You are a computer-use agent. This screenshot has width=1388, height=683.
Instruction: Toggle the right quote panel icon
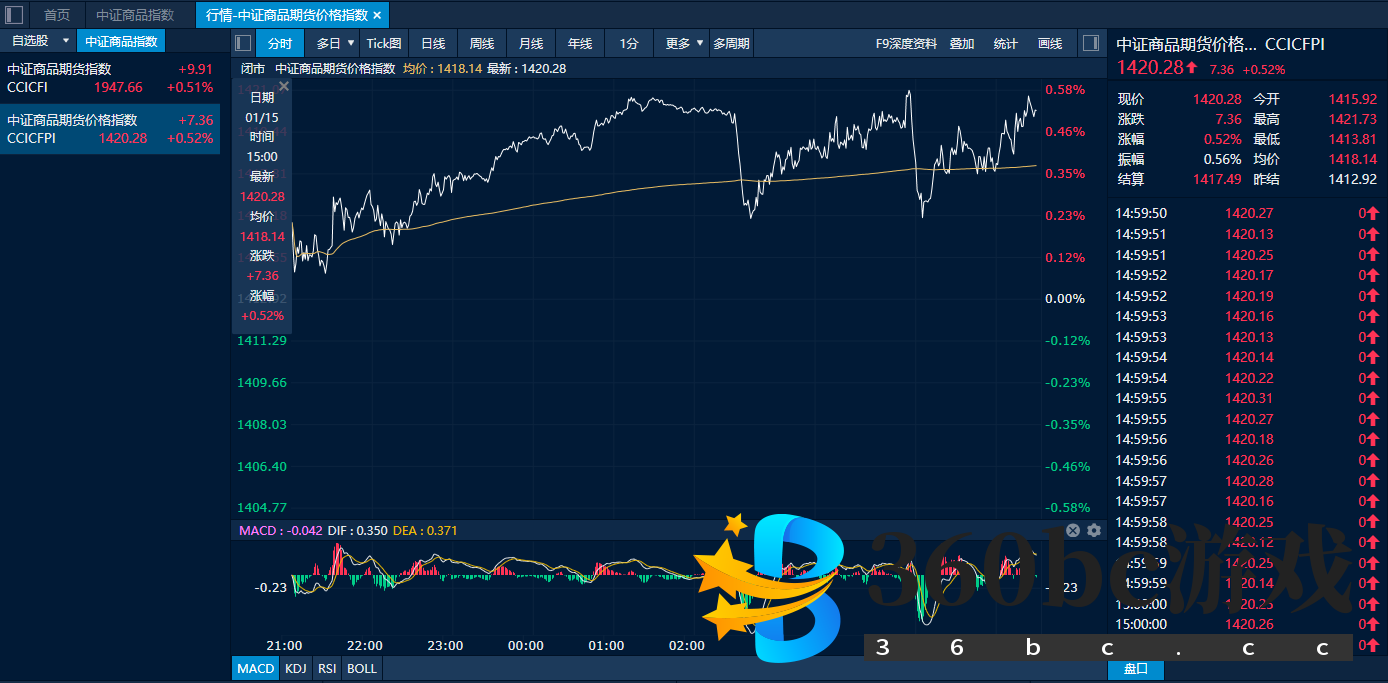tap(1091, 43)
